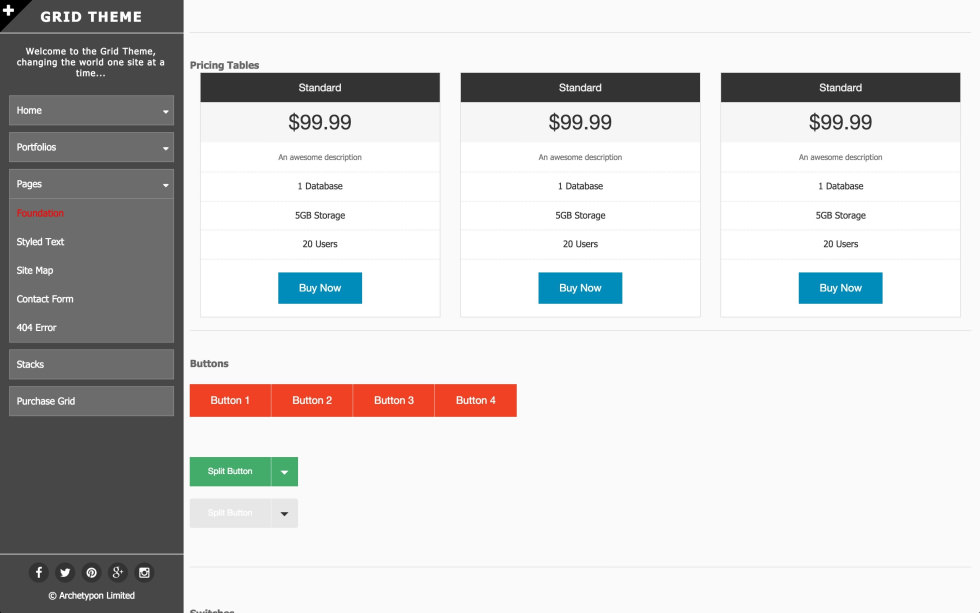Click 20 Users row in third table

point(841,244)
